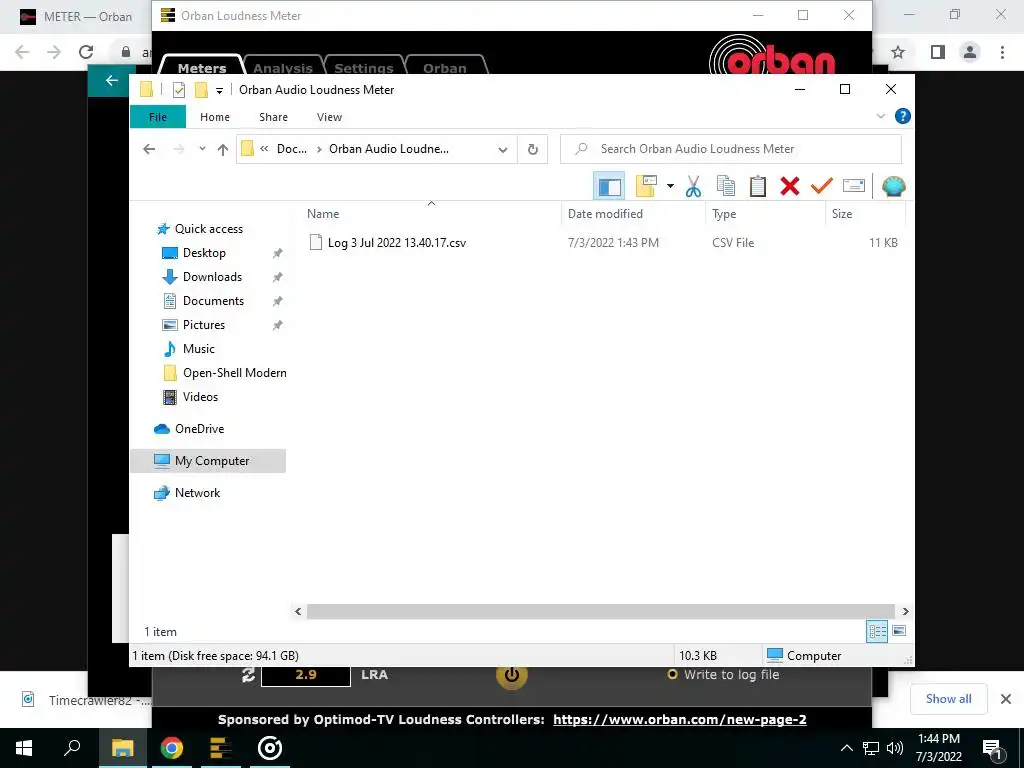Open the Quick Access Toolbar customize dropdown

[219, 91]
